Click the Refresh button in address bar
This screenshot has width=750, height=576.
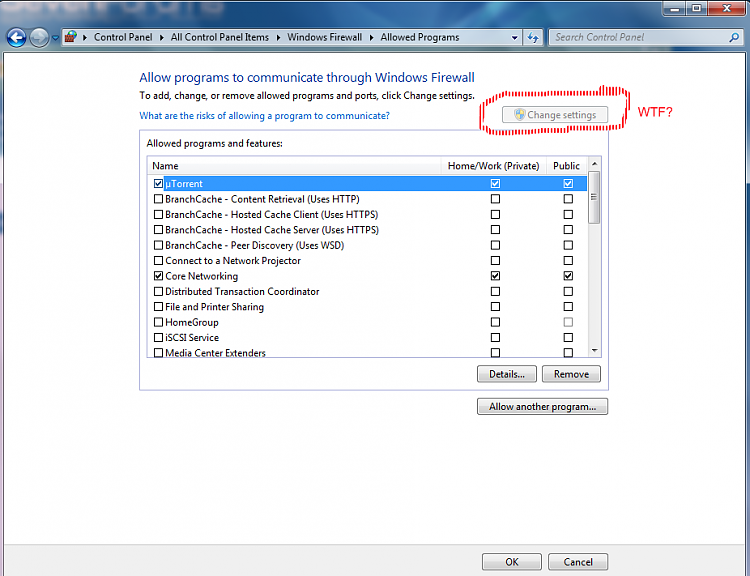pos(533,37)
